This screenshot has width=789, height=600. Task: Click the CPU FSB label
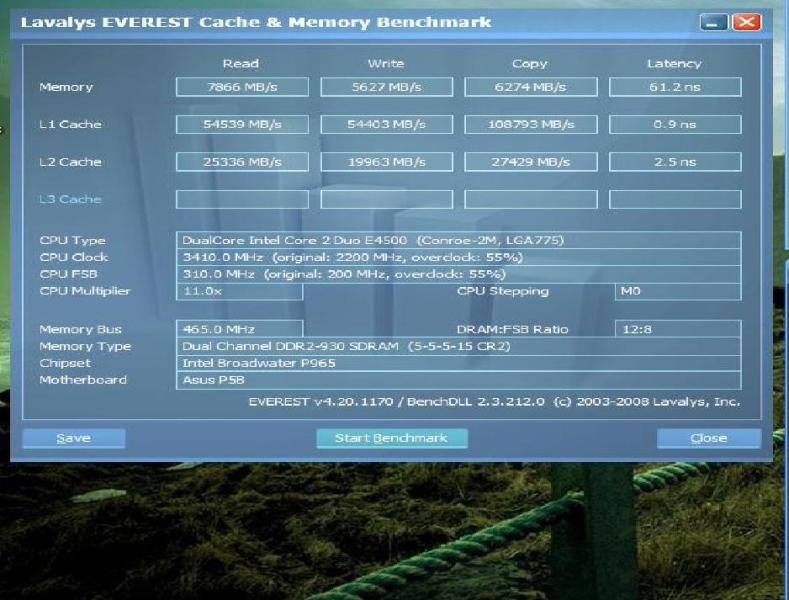click(68, 274)
